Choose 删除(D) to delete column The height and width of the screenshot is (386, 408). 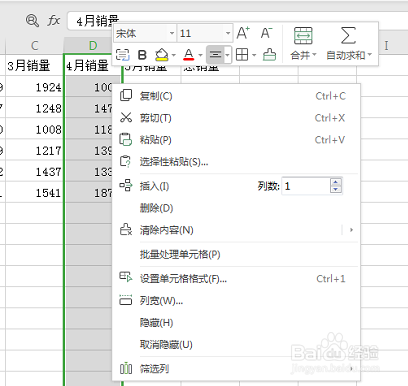236,208
